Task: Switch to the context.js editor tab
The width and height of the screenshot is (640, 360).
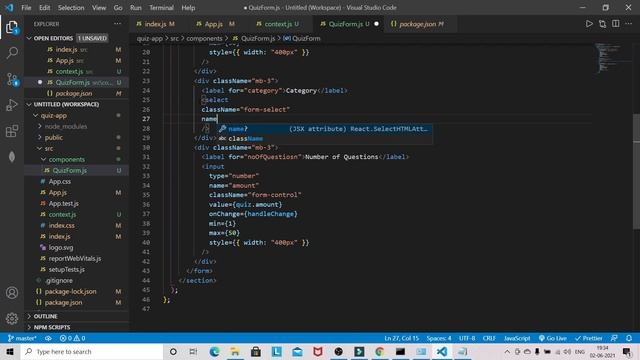Action: tap(278, 24)
